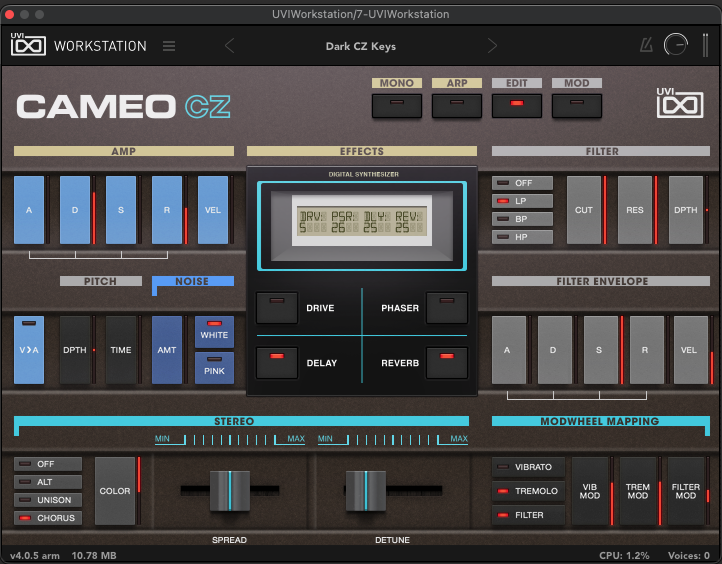The image size is (722, 564).
Task: Click the Amp decay D fader
Action: pyautogui.click(x=75, y=210)
